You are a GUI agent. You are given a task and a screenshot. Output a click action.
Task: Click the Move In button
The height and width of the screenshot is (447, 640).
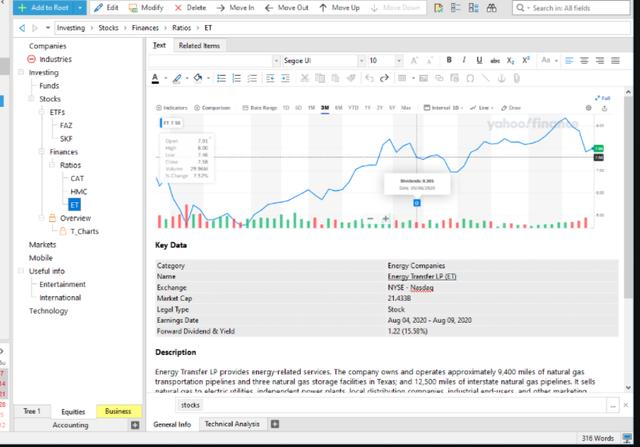pos(235,8)
